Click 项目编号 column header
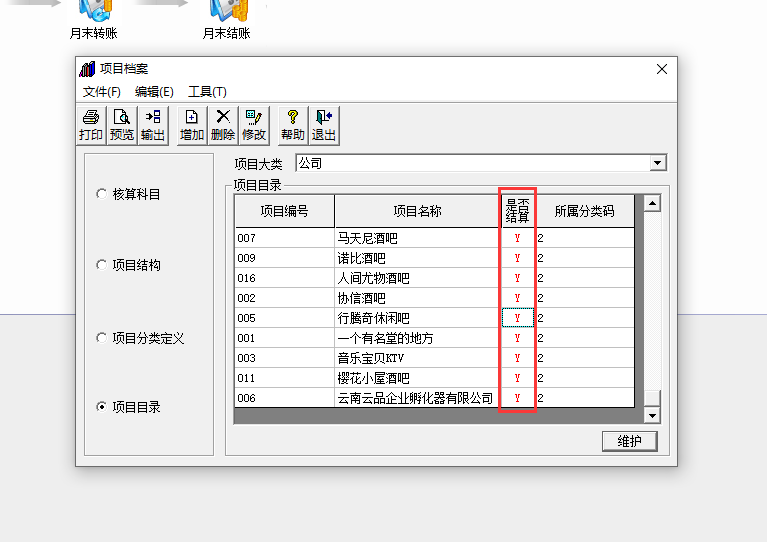The image size is (767, 542). pos(285,211)
